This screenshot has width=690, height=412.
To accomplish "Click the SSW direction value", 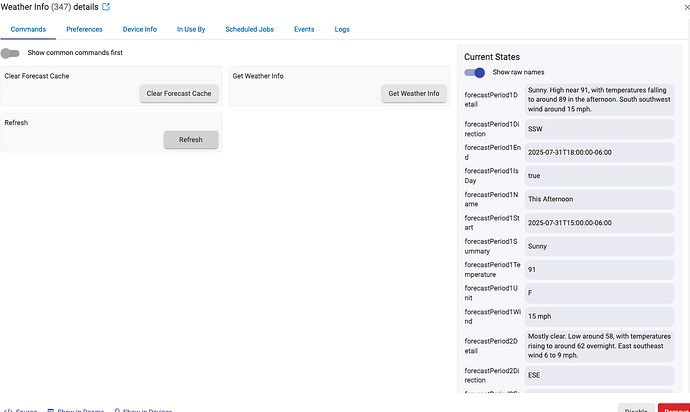I will coord(599,129).
